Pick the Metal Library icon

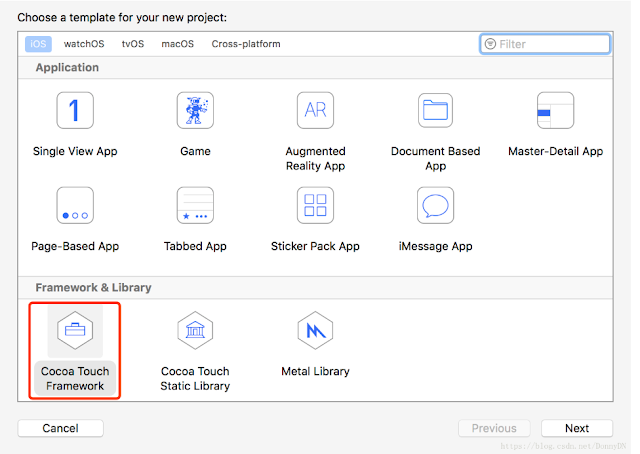pyautogui.click(x=316, y=330)
